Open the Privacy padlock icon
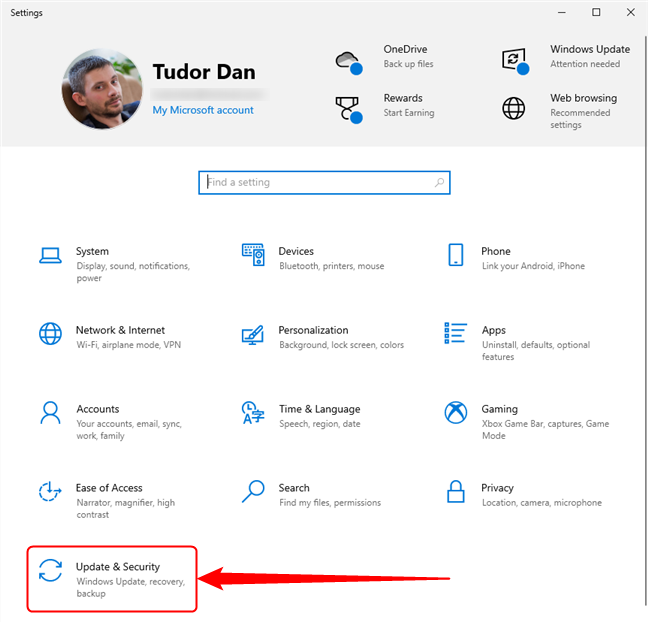This screenshot has width=648, height=622. click(456, 491)
